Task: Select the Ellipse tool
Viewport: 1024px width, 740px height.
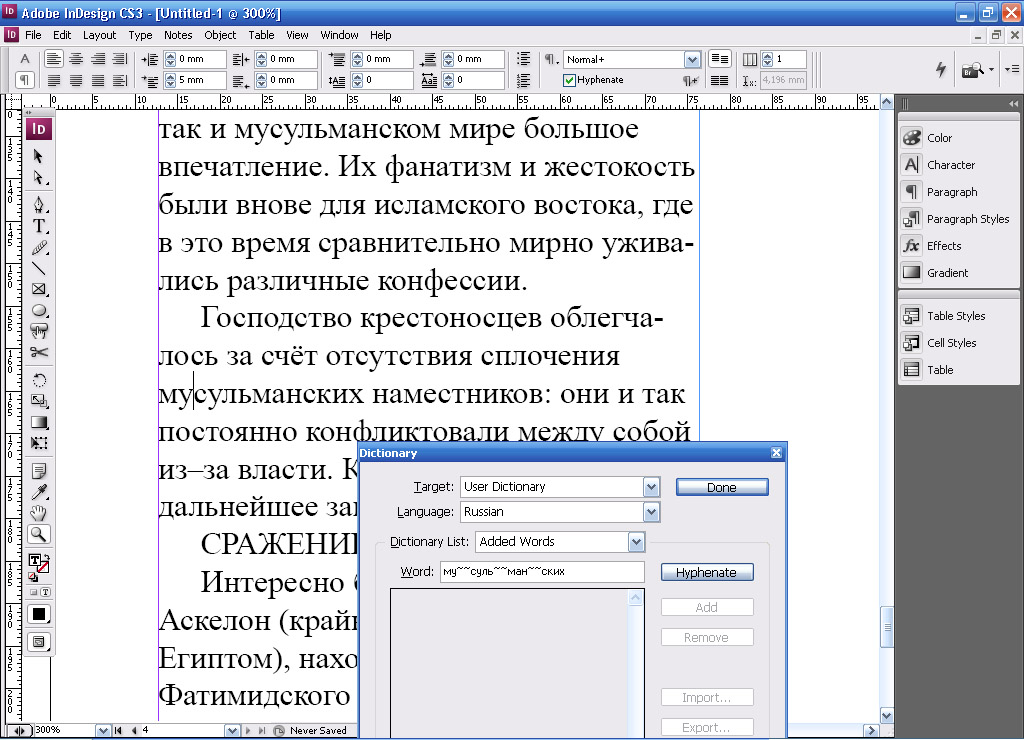Action: (39, 310)
